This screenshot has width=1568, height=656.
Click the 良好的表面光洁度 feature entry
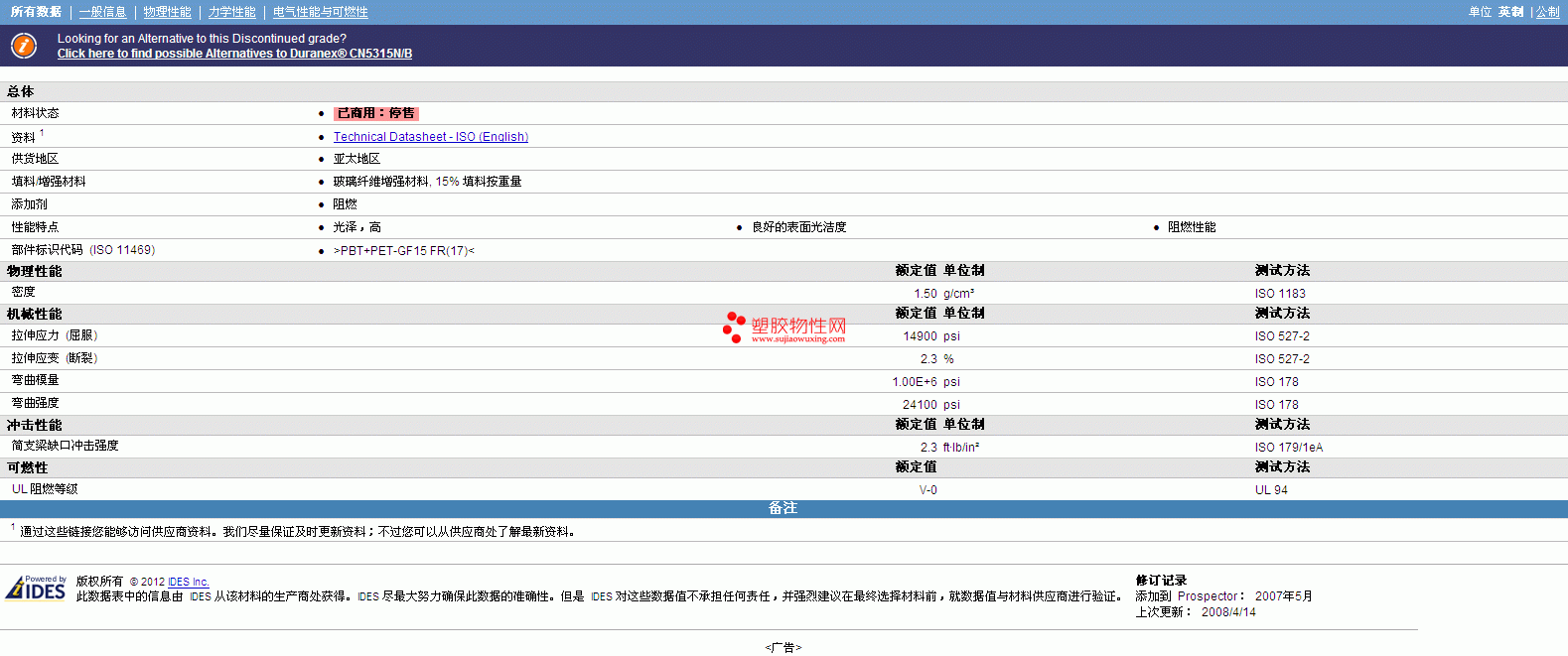pos(799,227)
